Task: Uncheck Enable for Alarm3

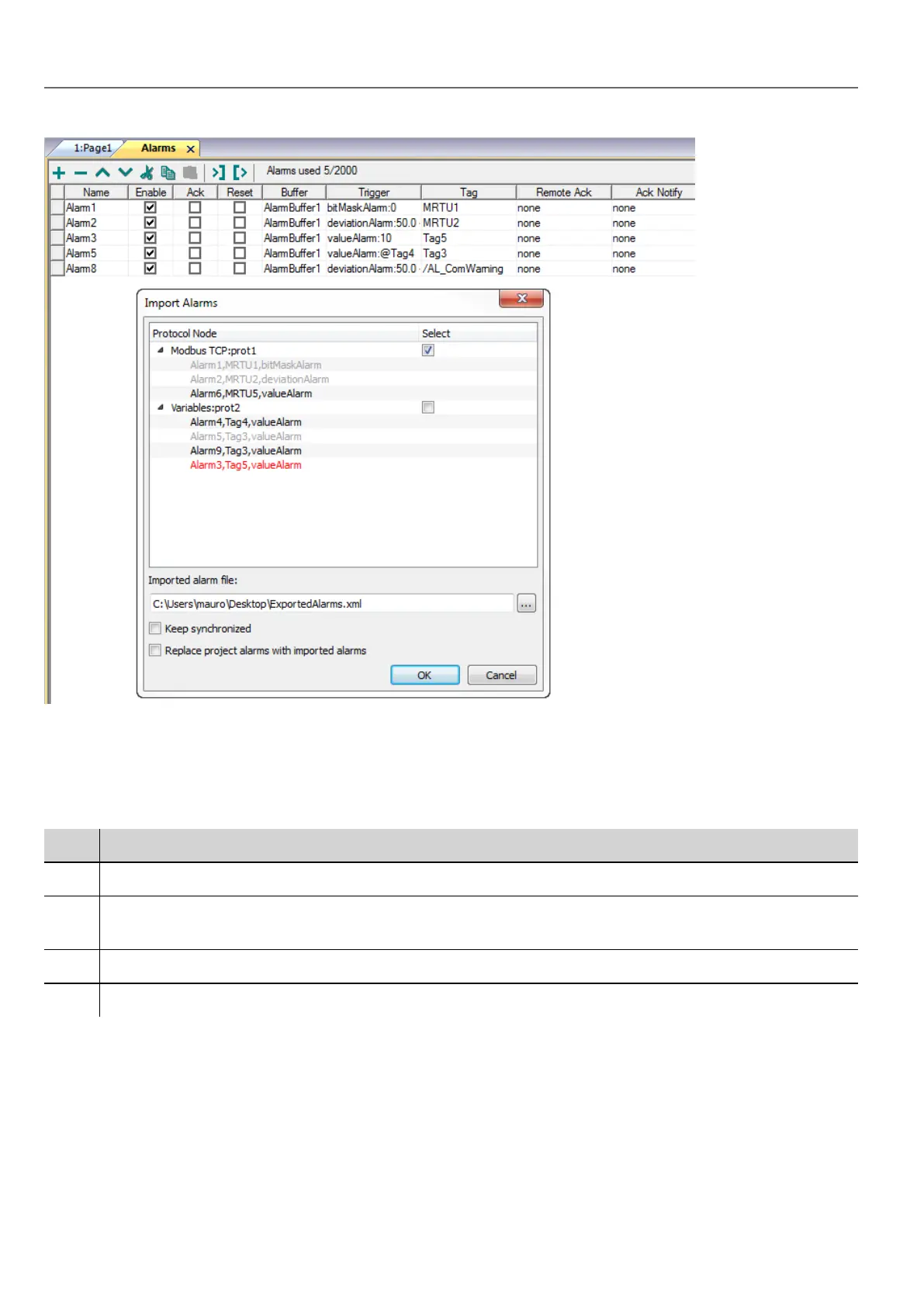Action: pos(151,238)
